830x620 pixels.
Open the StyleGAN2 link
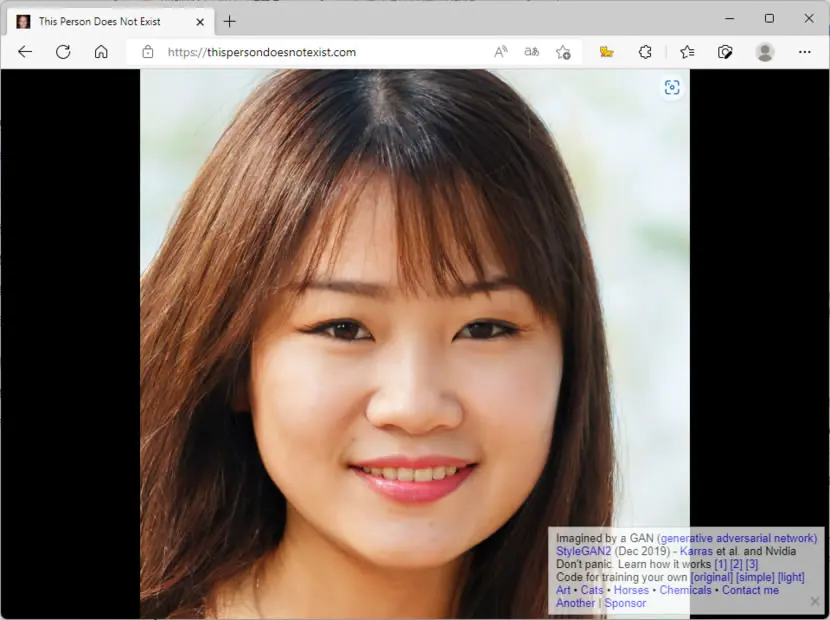pos(583,551)
